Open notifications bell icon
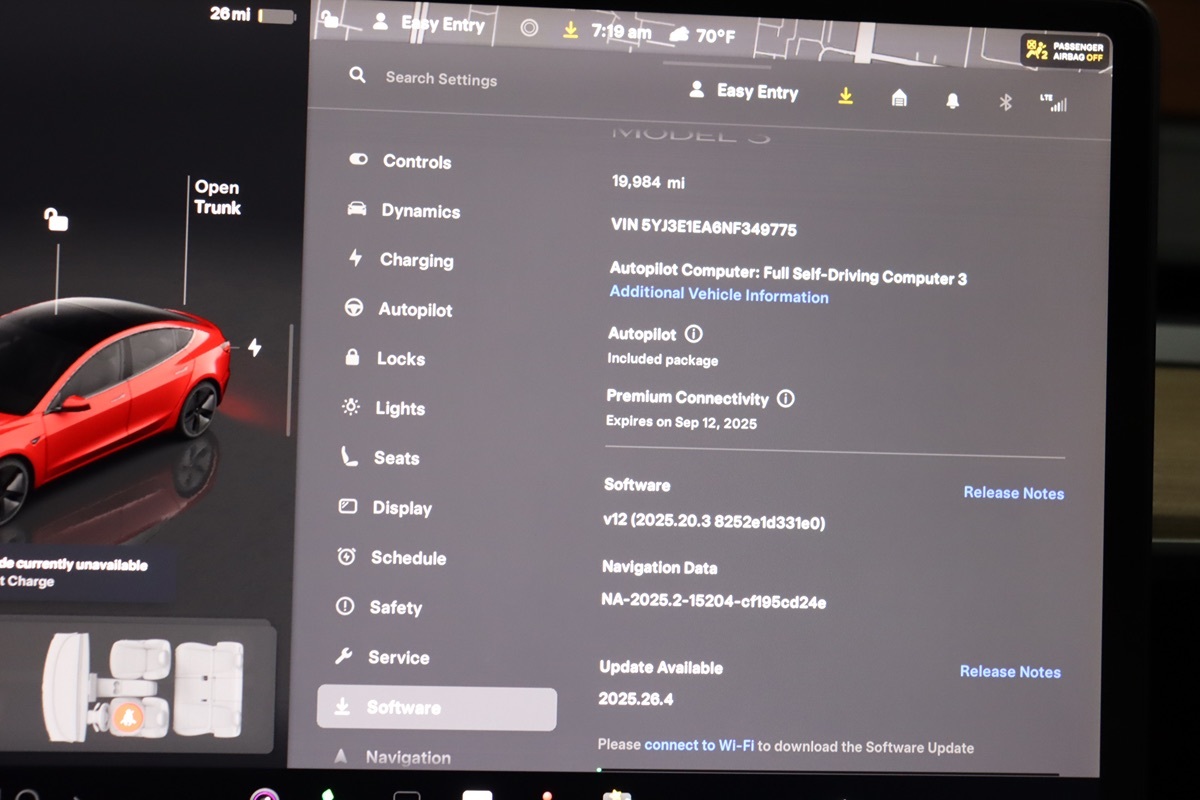 tap(952, 100)
